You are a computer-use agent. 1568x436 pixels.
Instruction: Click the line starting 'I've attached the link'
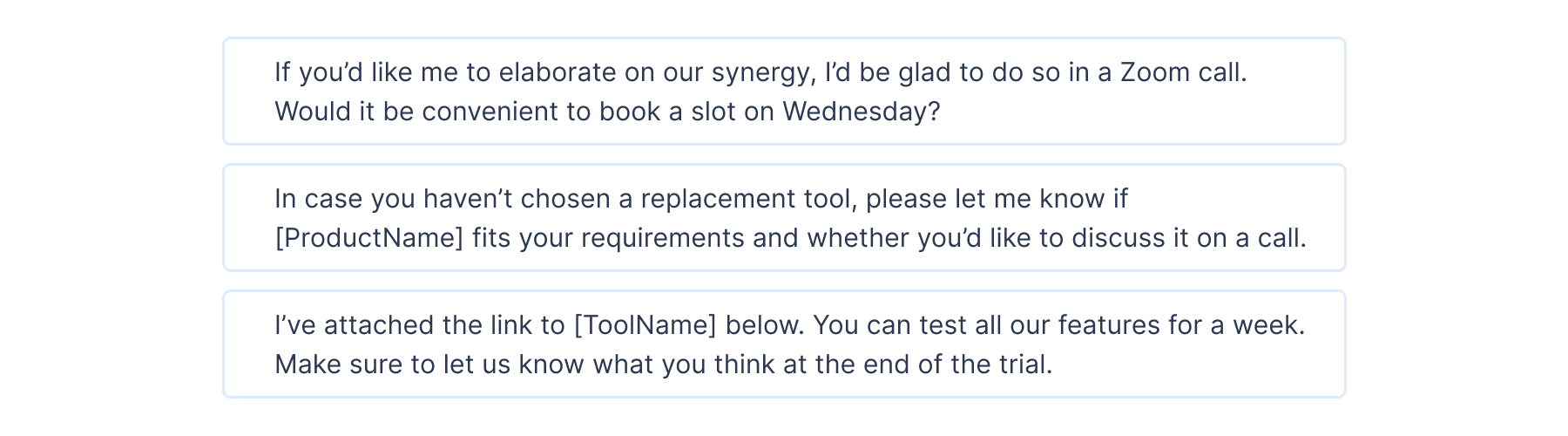click(x=790, y=325)
